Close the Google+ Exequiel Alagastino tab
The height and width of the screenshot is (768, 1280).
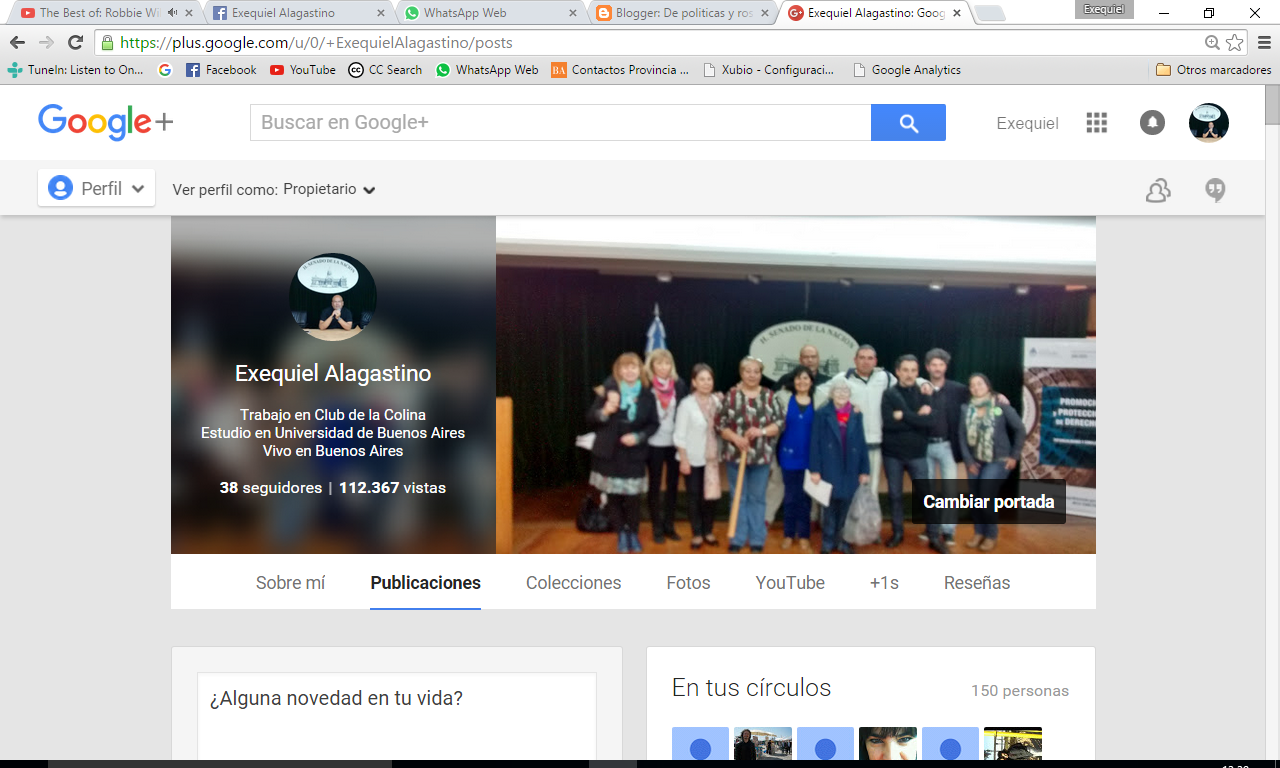[957, 13]
